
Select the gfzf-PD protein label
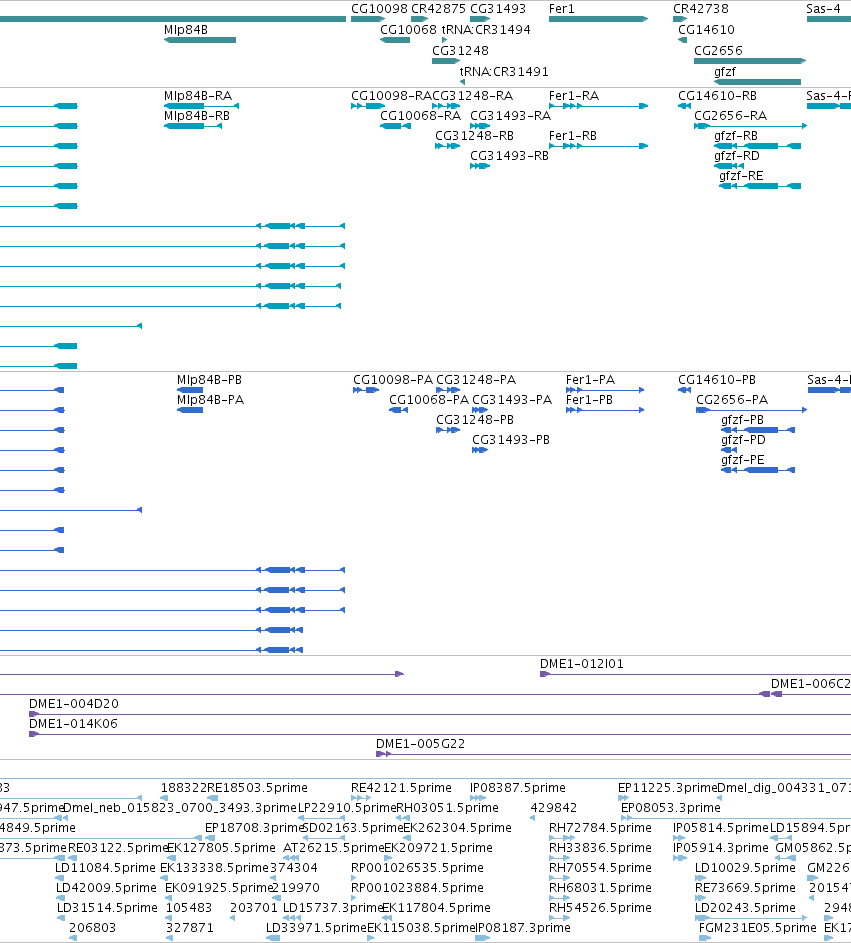pyautogui.click(x=743, y=439)
